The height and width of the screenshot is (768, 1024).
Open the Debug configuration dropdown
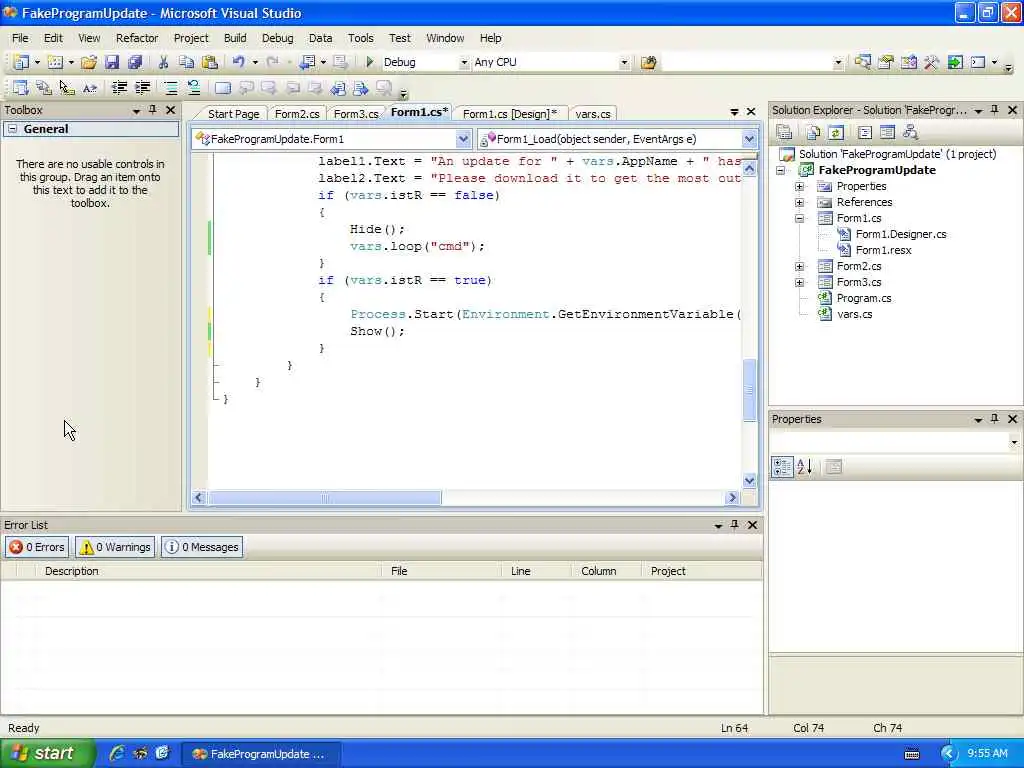[x=464, y=62]
